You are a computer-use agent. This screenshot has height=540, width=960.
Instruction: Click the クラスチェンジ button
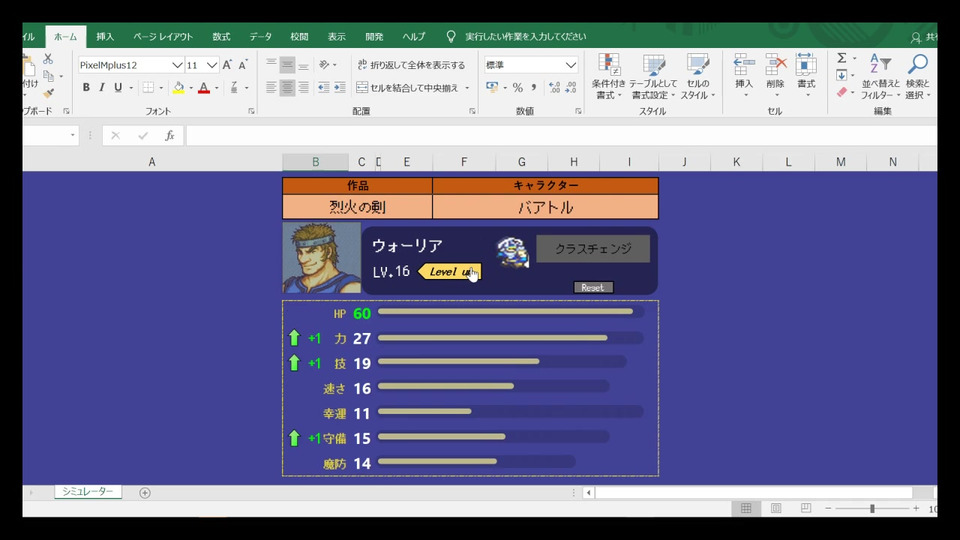[x=593, y=249]
